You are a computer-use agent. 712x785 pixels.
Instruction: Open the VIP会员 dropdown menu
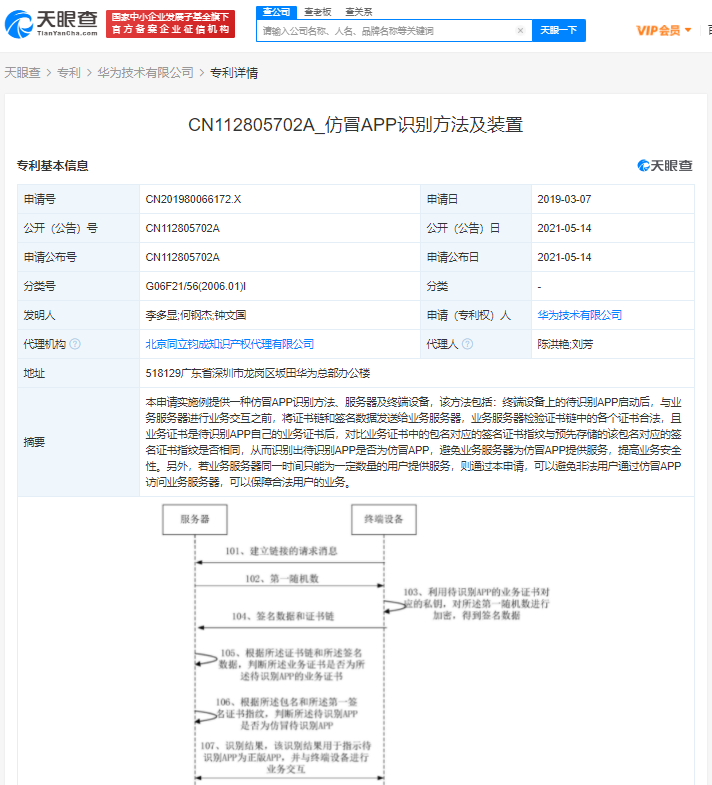tap(664, 31)
